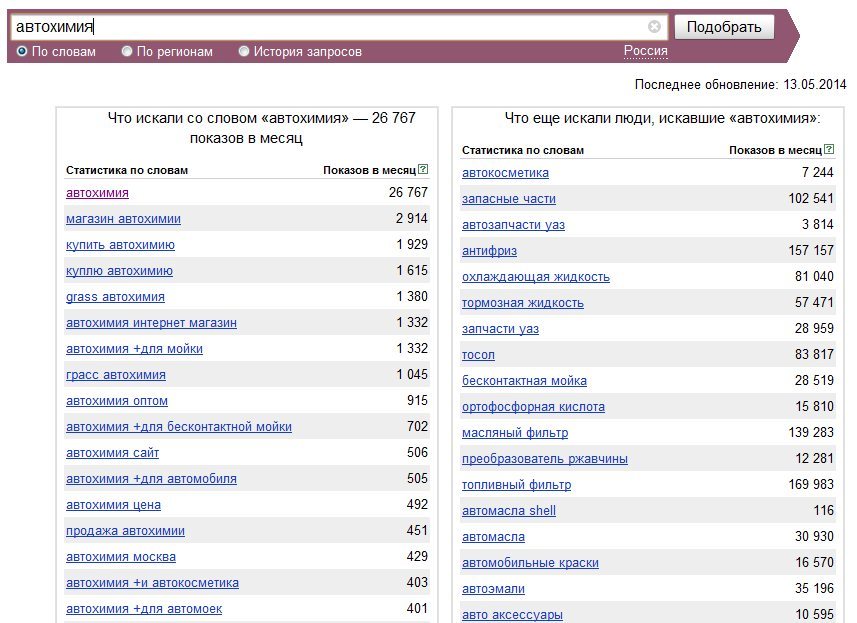Open the 'тормозная жидкость' link

tap(523, 303)
